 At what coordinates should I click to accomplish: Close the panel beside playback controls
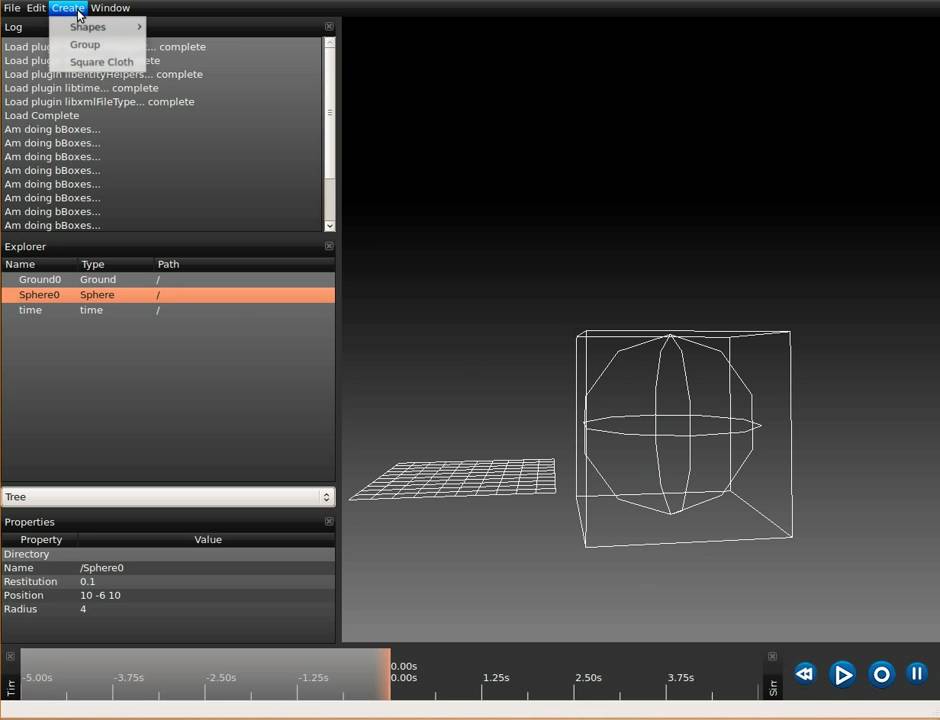click(x=772, y=656)
